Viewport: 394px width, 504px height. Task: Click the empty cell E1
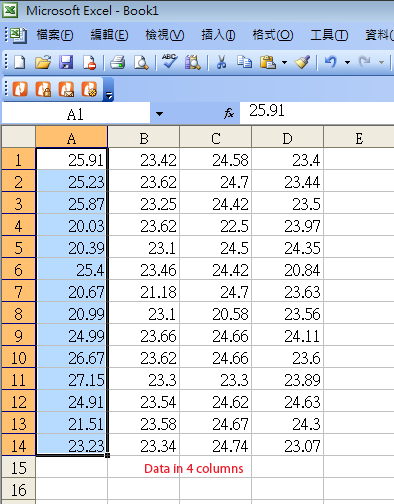(359, 159)
